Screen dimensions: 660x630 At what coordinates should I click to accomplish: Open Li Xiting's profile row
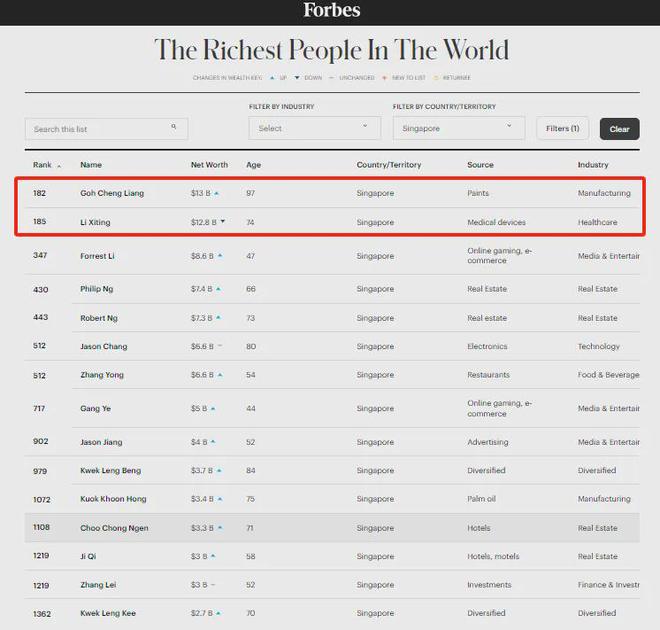click(x=332, y=222)
